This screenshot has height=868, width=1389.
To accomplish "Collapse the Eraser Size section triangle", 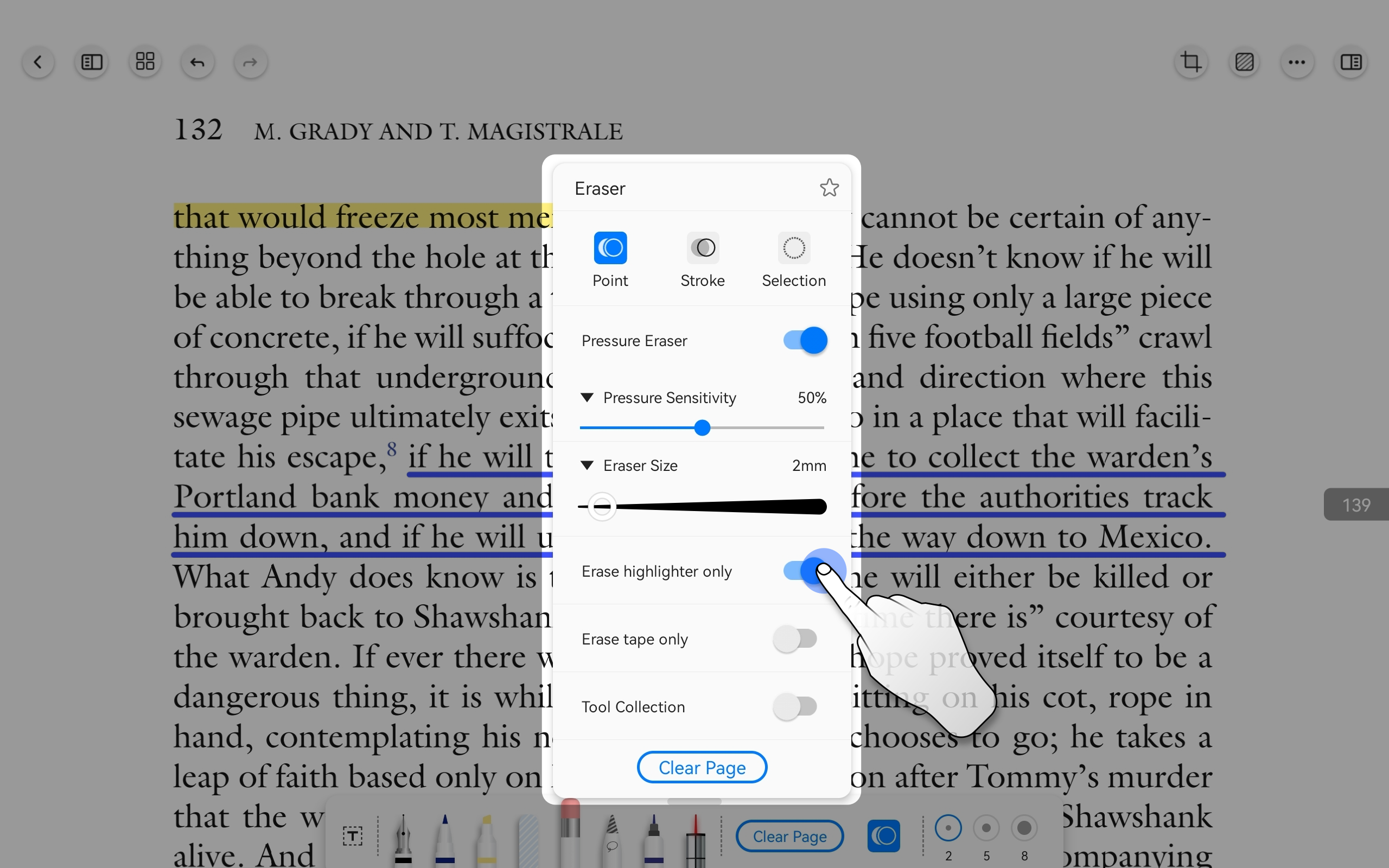I will (587, 465).
